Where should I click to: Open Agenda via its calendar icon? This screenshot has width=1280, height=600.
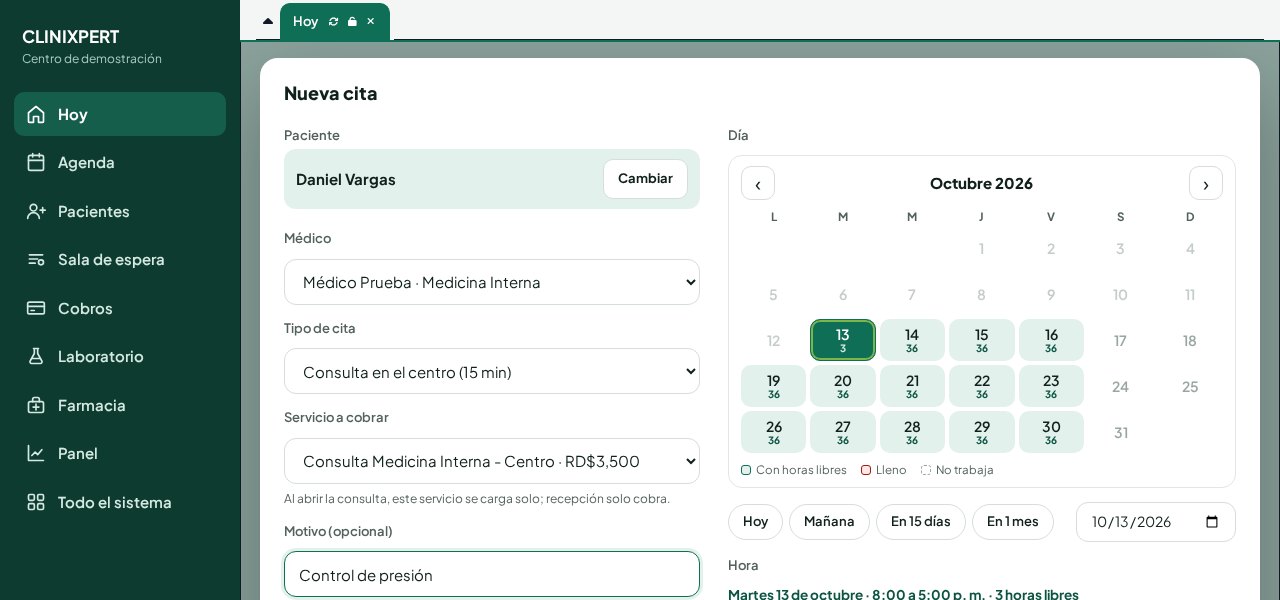pos(36,162)
